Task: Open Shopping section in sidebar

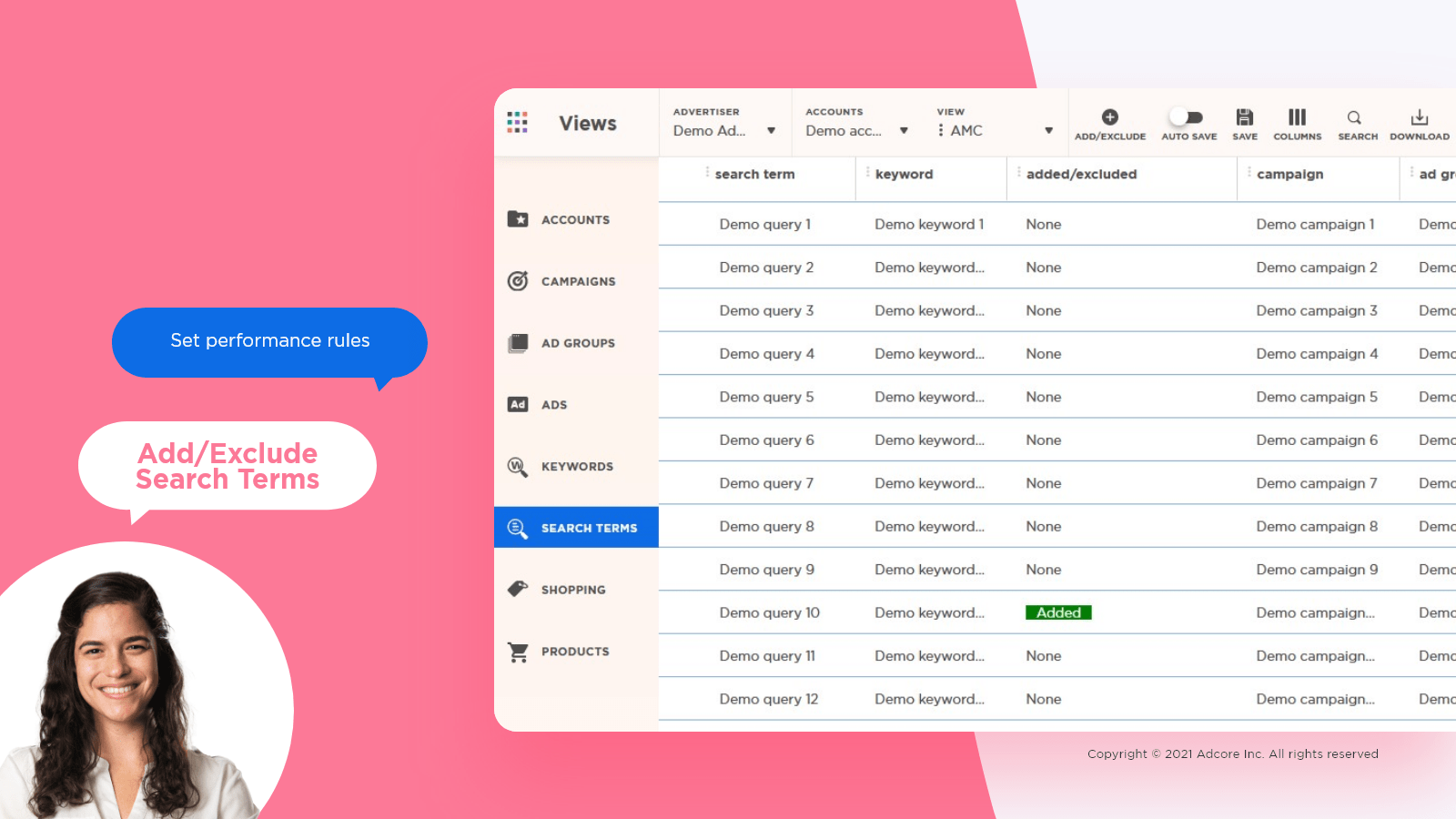Action: point(572,590)
